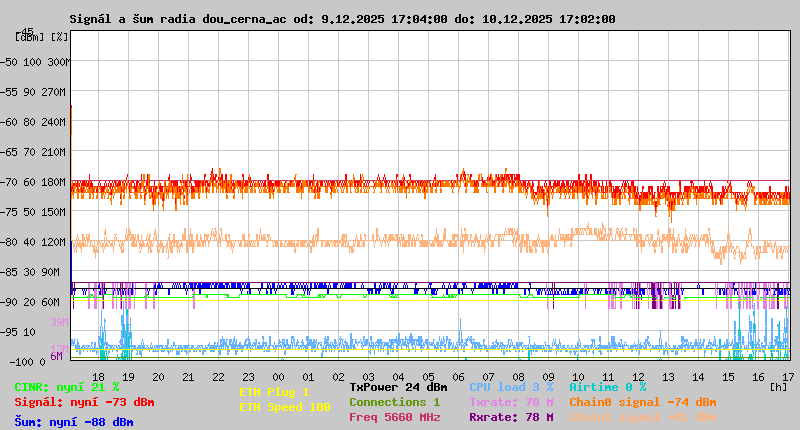Click the '-75 50 150M' y-axis label

[33, 212]
